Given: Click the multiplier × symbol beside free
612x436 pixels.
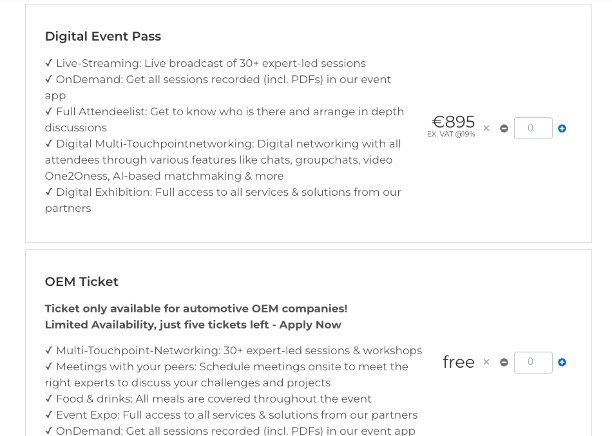Looking at the screenshot, I should click(487, 362).
